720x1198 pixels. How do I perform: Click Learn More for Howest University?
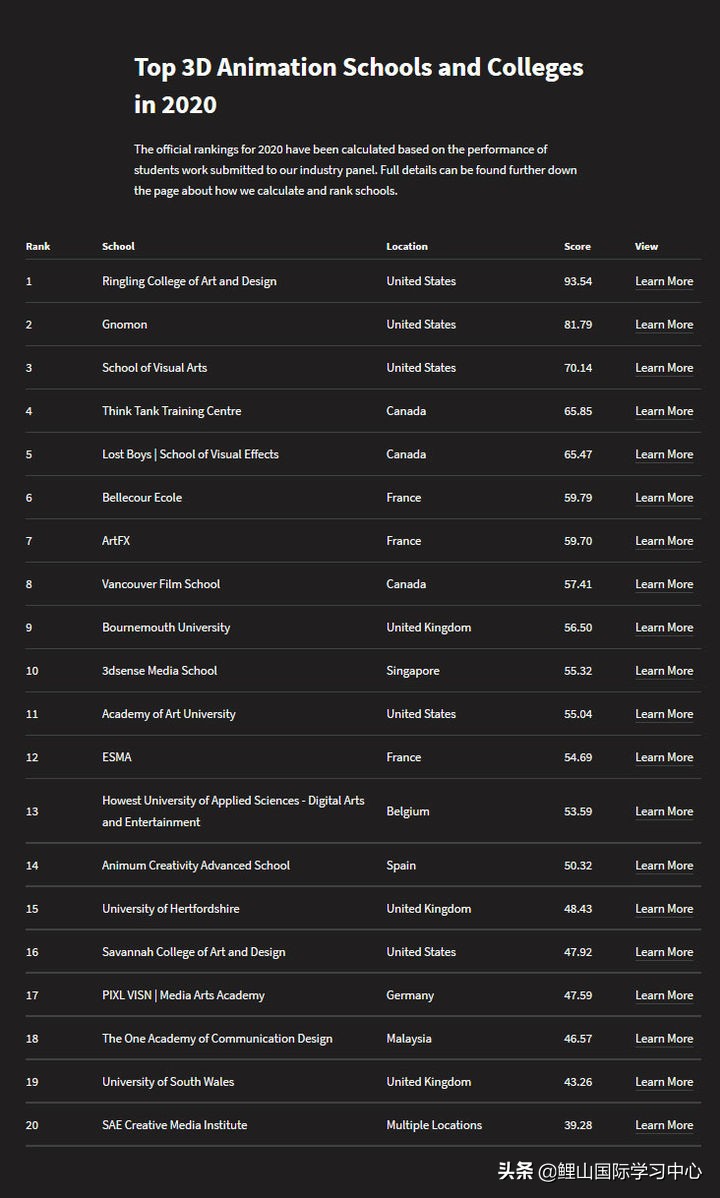pos(664,812)
